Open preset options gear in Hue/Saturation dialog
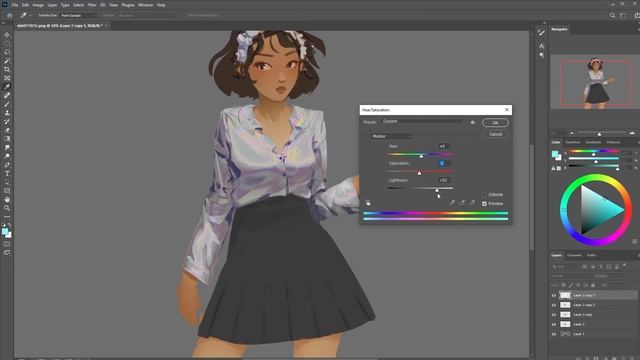Viewport: 640px width, 360px height. [473, 122]
